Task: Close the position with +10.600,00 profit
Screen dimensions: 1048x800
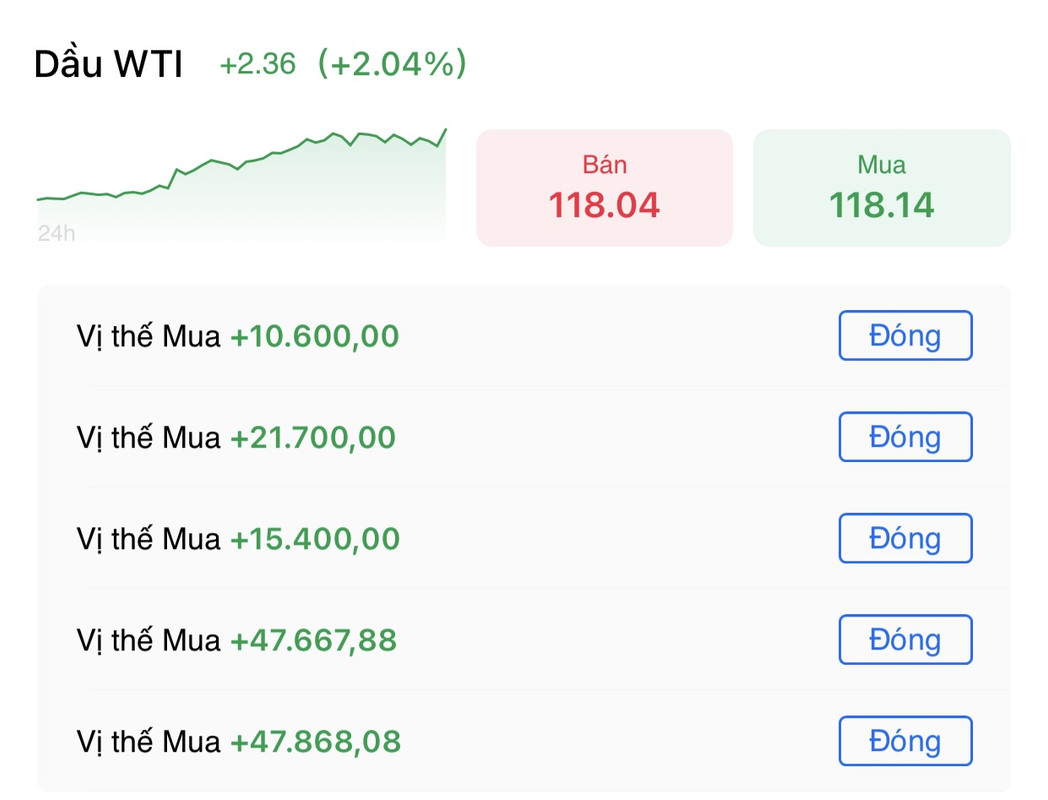Action: [905, 336]
